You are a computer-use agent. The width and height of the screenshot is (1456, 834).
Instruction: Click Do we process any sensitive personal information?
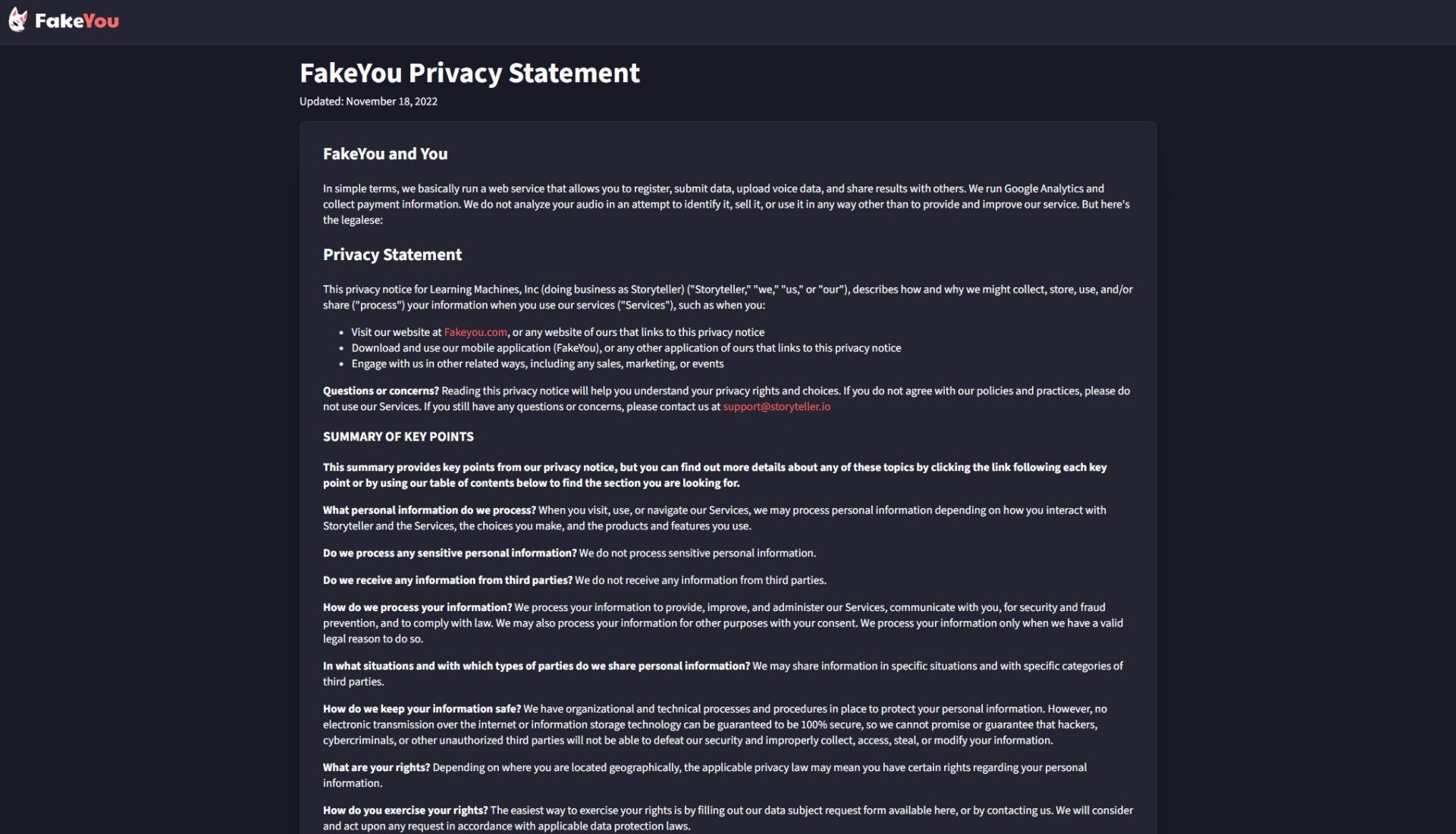point(450,553)
